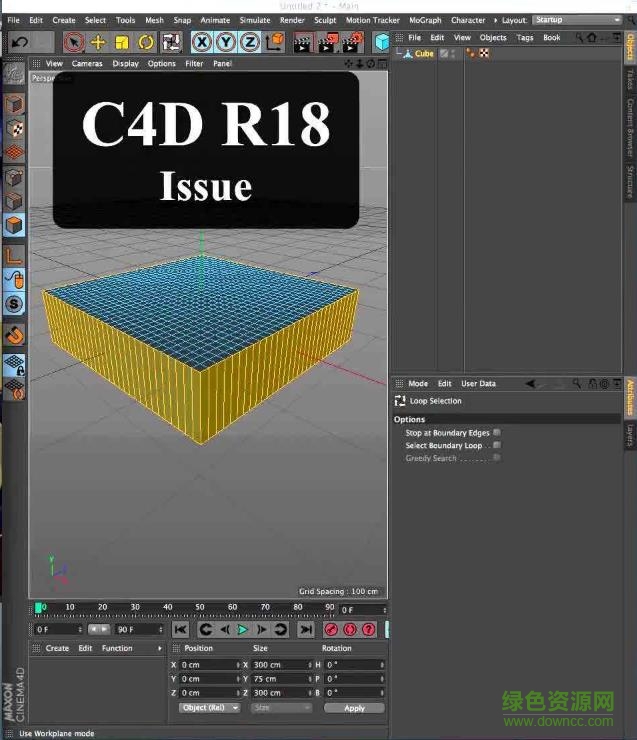
Task: Add a cube primitive from toolbar
Action: click(x=381, y=42)
